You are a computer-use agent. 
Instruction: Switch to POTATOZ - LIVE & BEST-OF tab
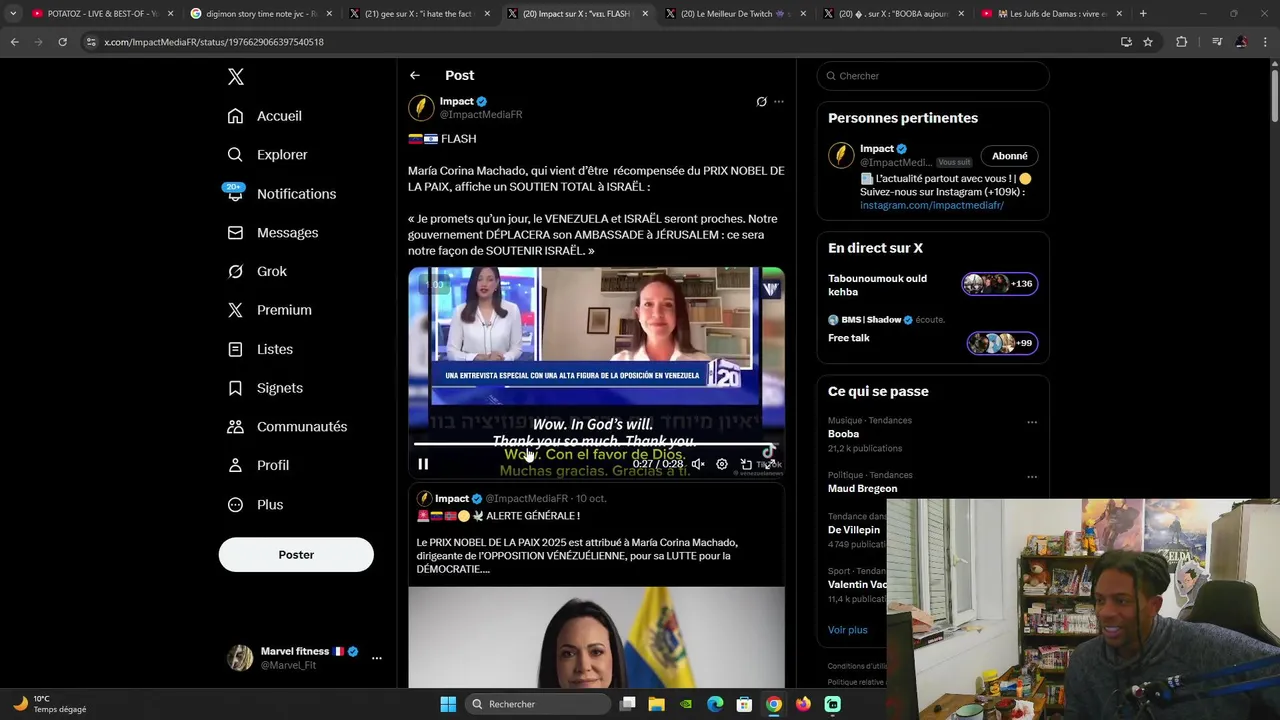pyautogui.click(x=100, y=14)
